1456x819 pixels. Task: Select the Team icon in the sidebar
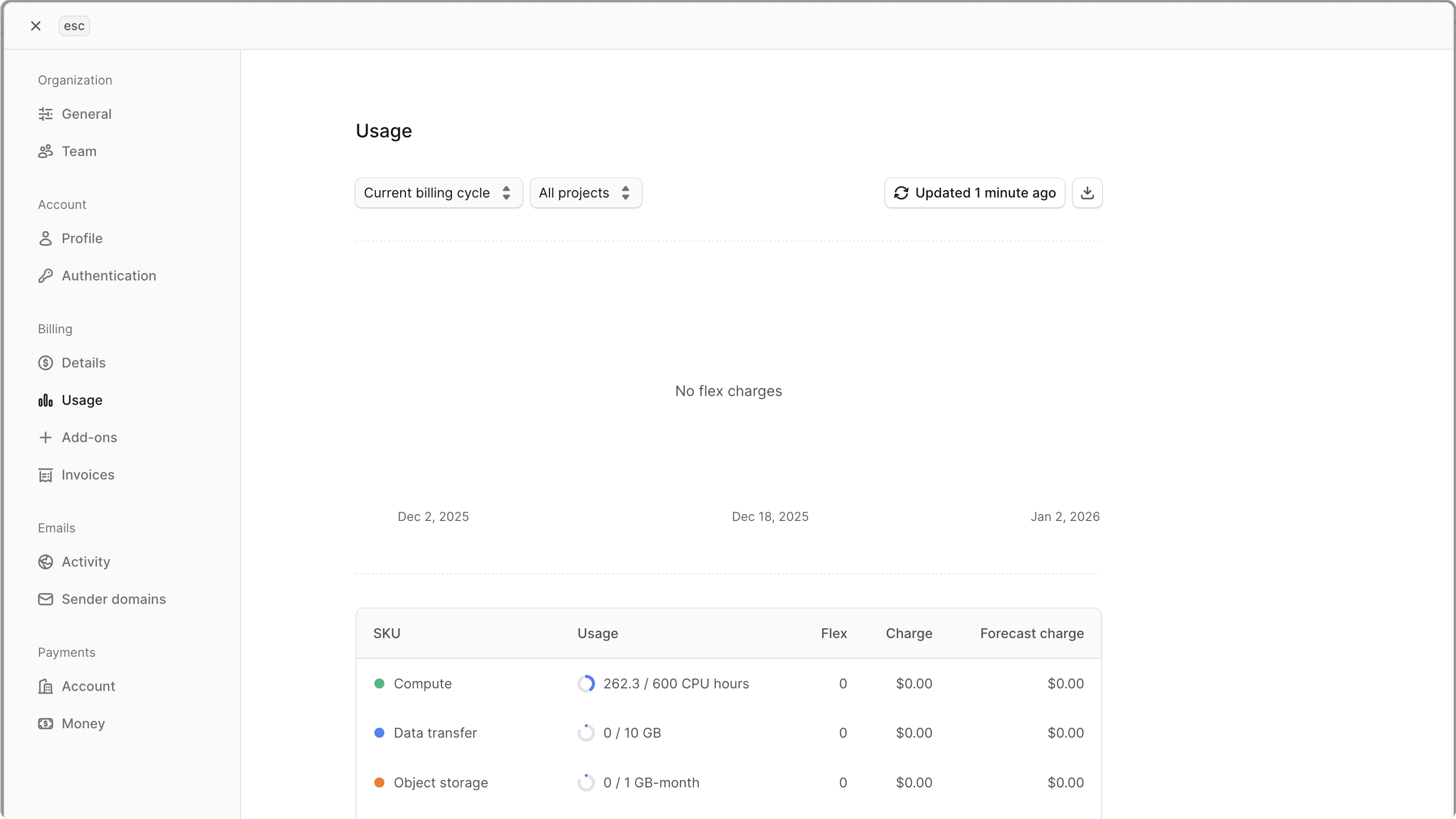coord(46,151)
